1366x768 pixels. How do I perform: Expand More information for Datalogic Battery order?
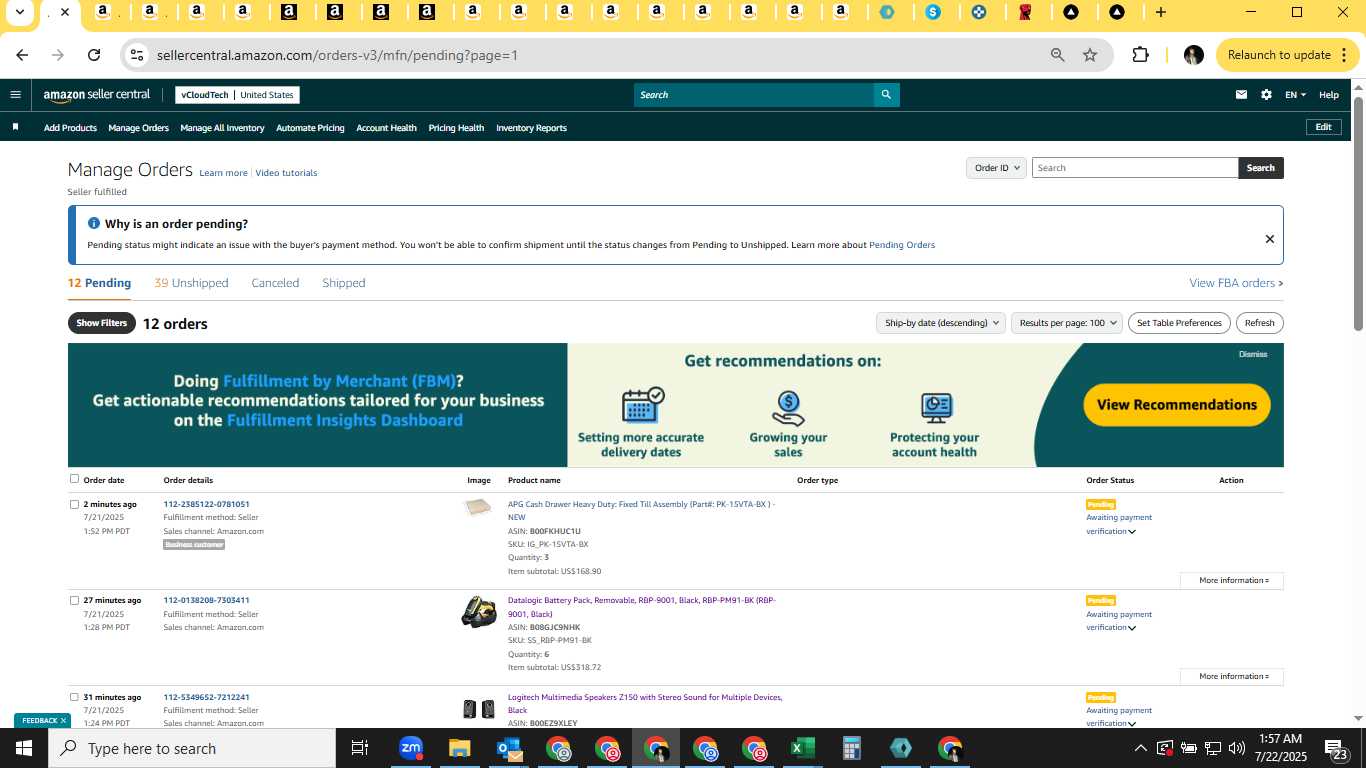point(1232,676)
